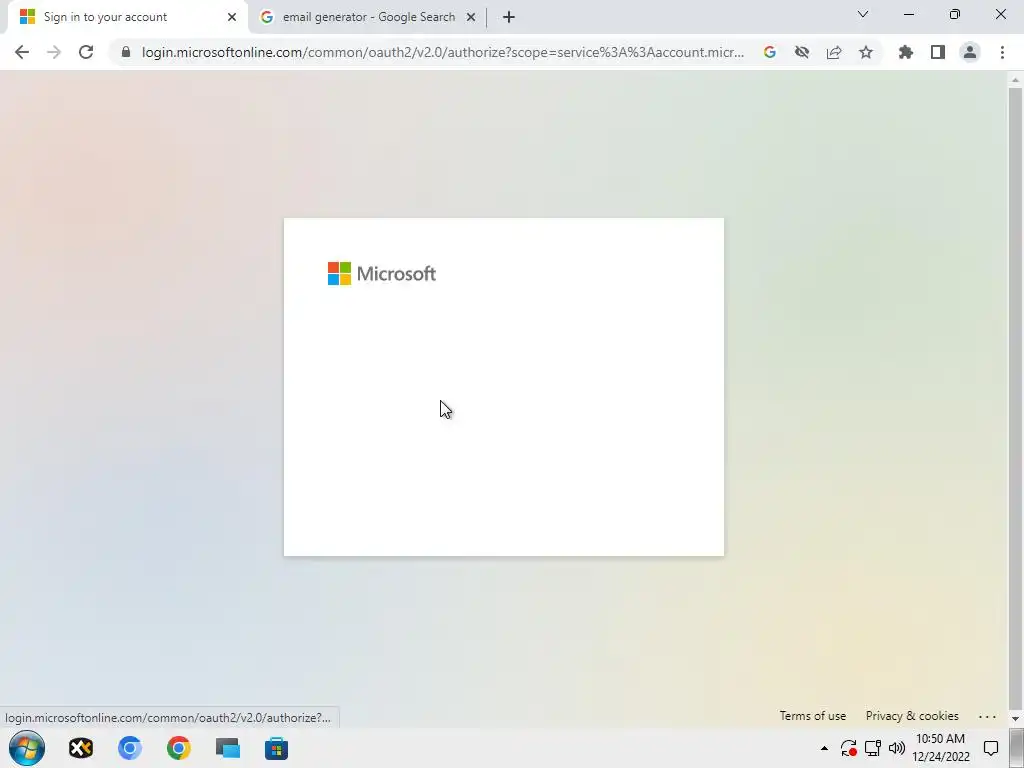Open the black X app in taskbar
Viewport: 1024px width, 768px height.
pos(81,748)
